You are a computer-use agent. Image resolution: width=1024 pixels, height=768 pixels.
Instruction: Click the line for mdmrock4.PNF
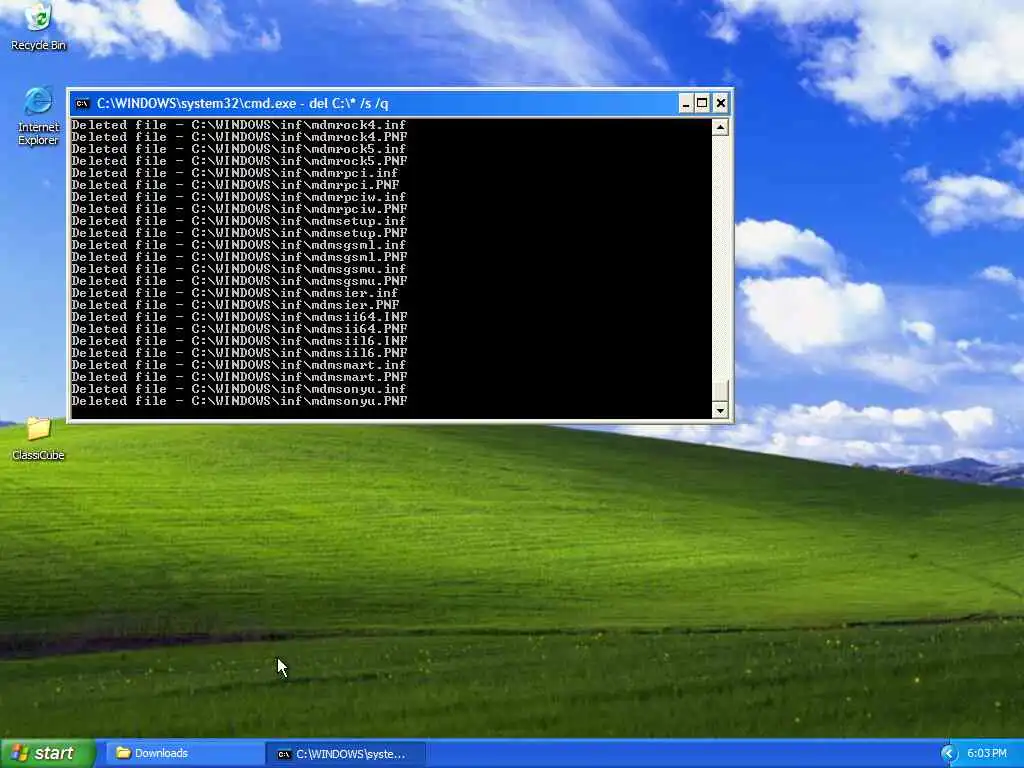click(240, 137)
